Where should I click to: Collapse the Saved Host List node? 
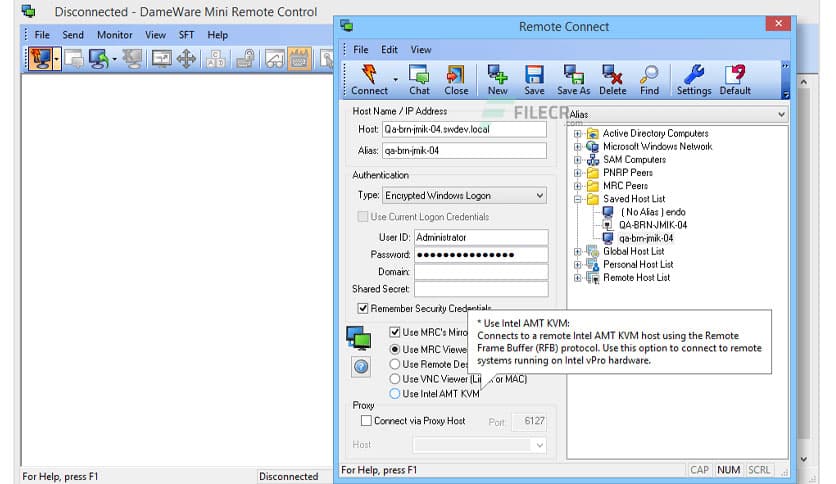point(577,199)
